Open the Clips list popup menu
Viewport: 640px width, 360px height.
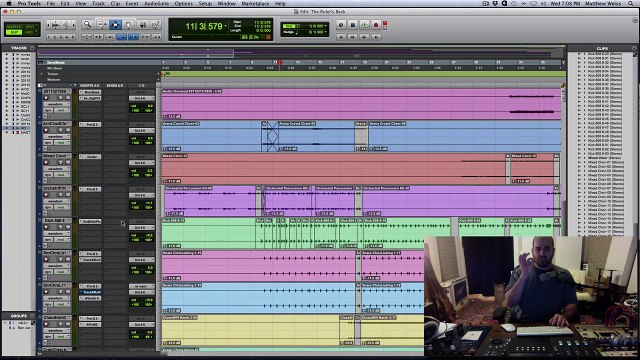click(634, 48)
